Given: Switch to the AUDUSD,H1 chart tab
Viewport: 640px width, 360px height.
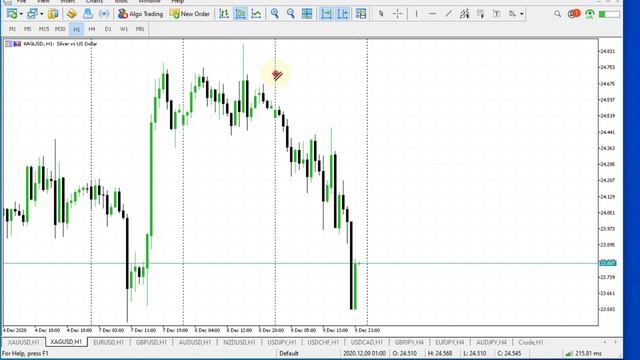Looking at the screenshot, I should tap(195, 342).
